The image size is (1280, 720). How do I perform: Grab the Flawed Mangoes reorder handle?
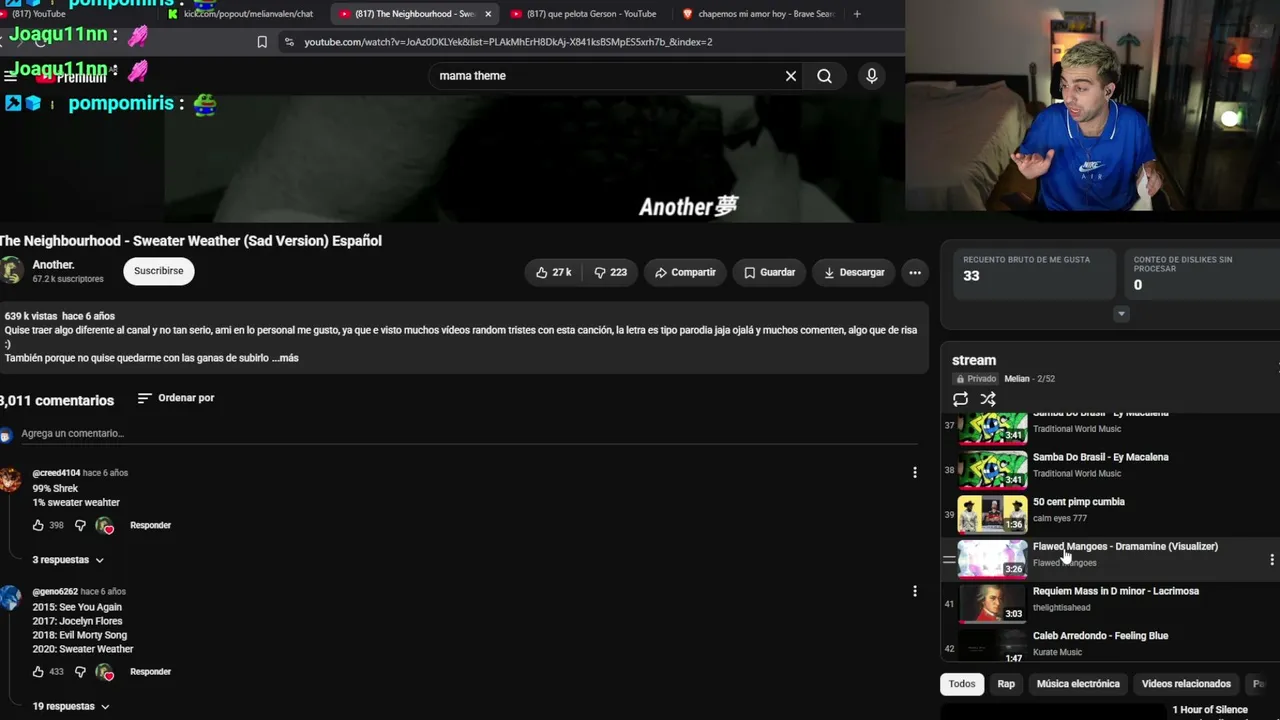pos(949,560)
